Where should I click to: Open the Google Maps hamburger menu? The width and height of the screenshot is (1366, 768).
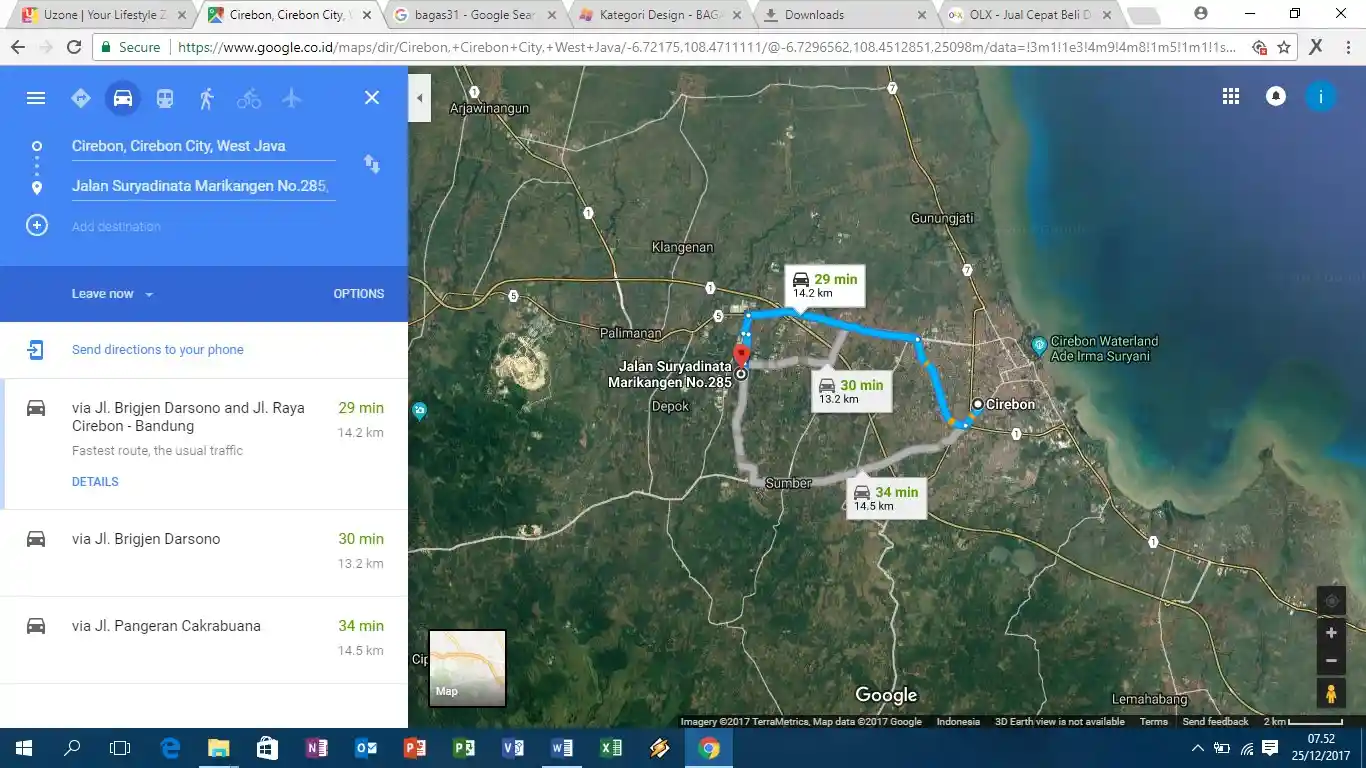36,98
